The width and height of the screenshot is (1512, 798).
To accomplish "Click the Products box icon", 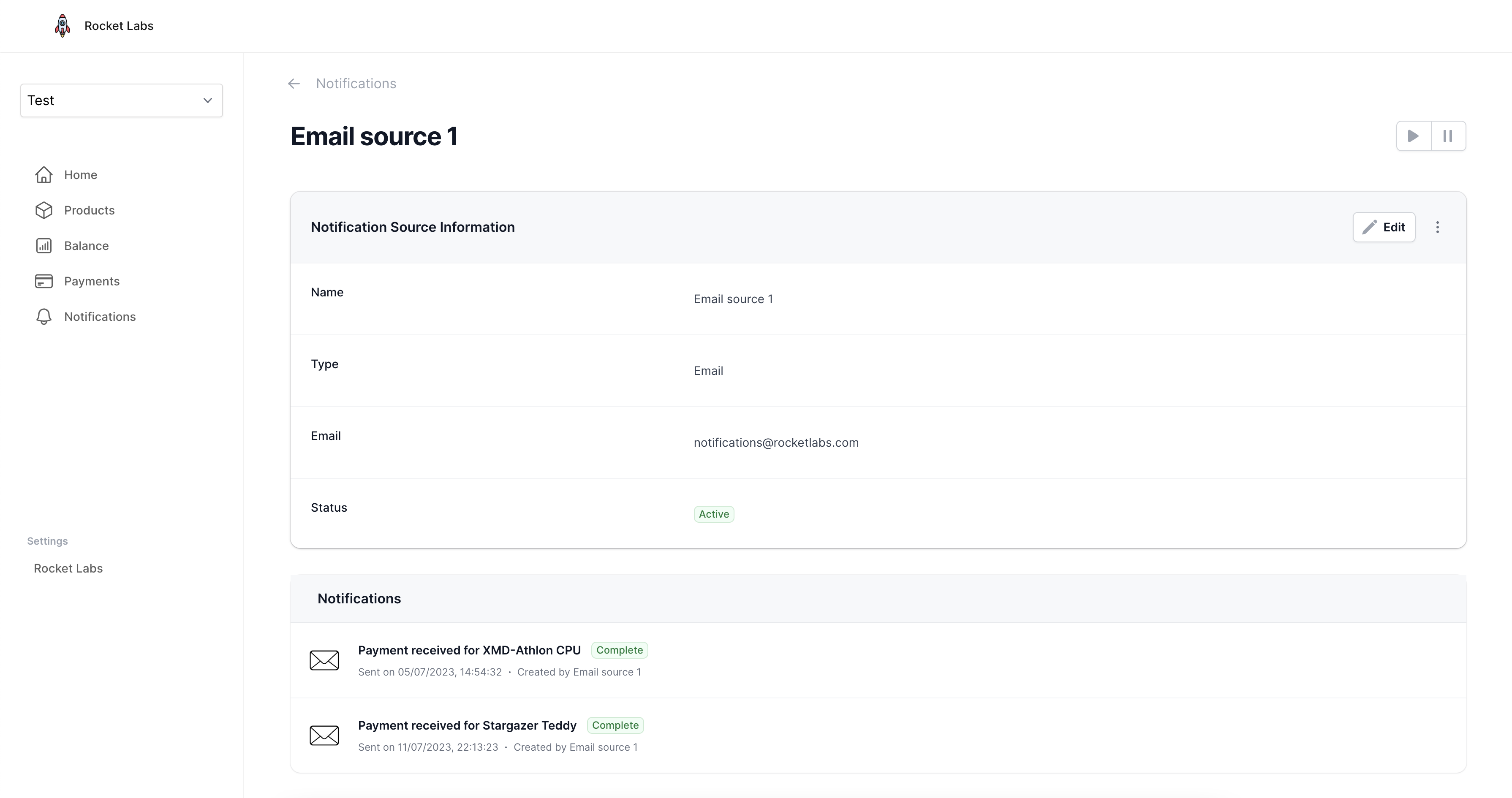I will (x=44, y=210).
